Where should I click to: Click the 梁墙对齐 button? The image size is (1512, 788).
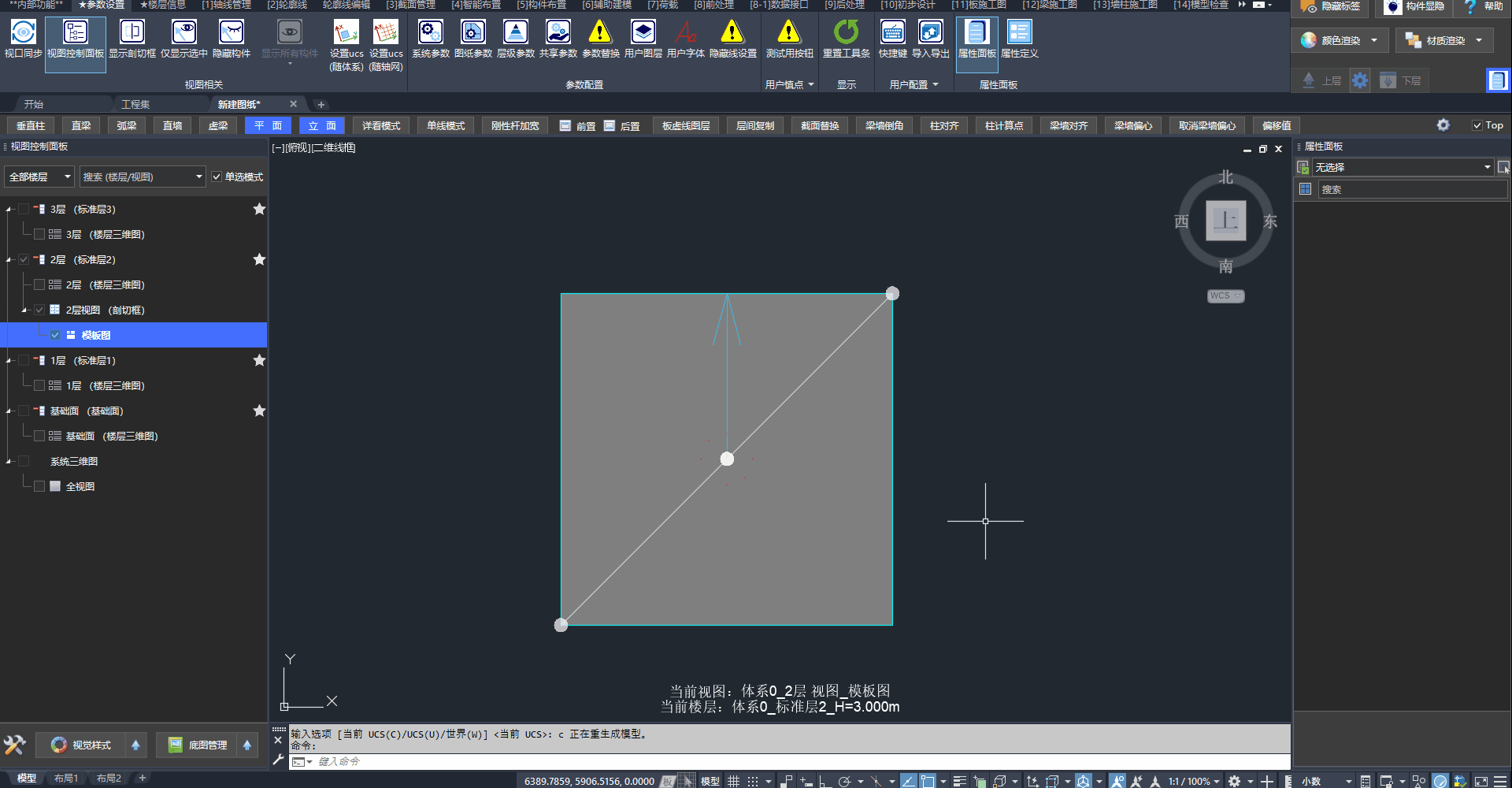[x=1068, y=126]
